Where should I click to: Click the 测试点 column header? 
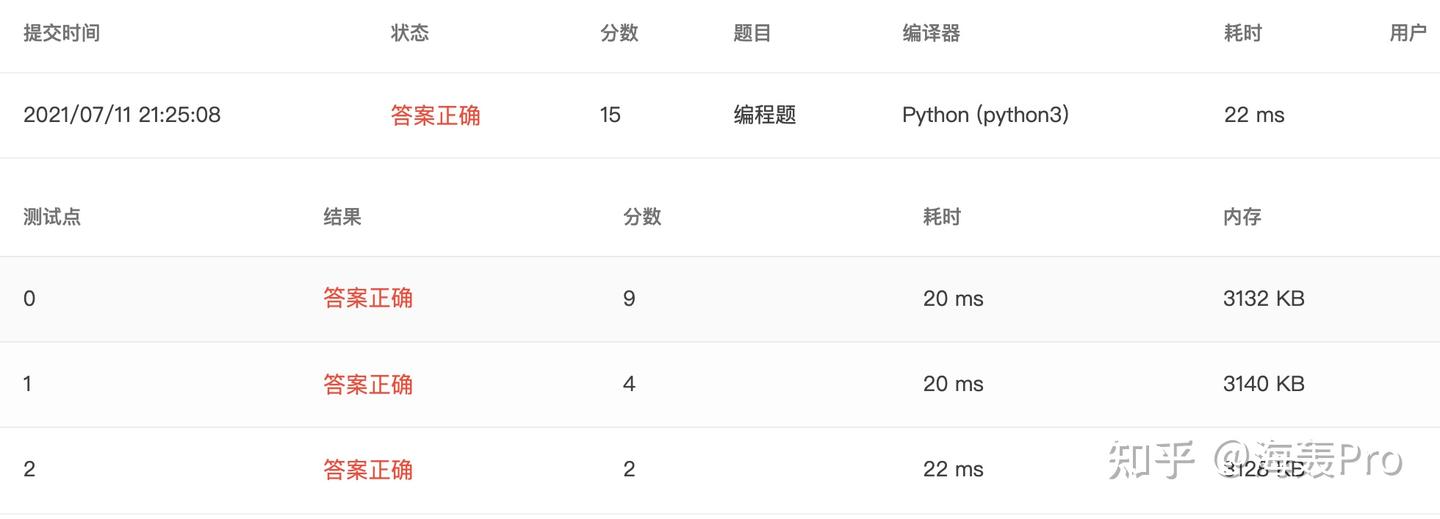point(52,217)
